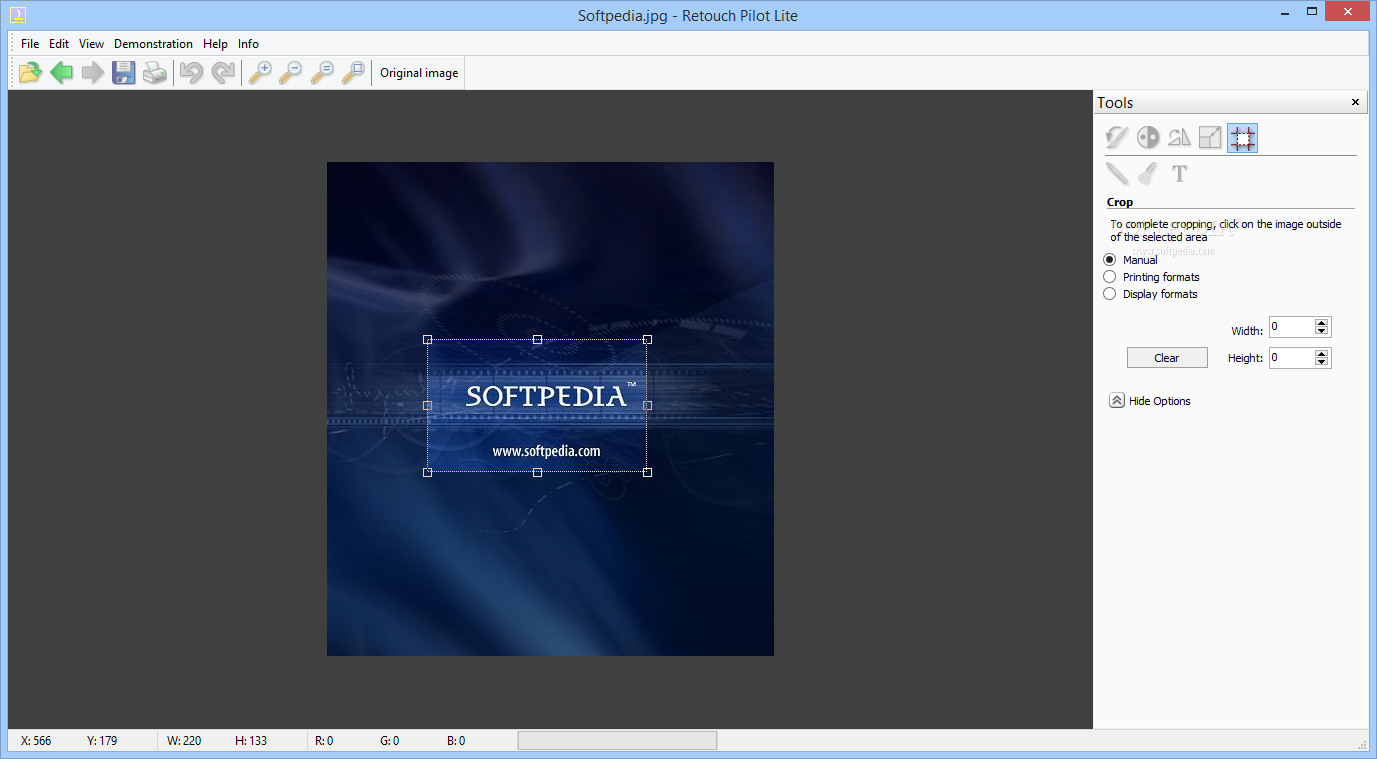Click the H: 133 status bar value
The image size is (1377, 759).
pyautogui.click(x=251, y=741)
